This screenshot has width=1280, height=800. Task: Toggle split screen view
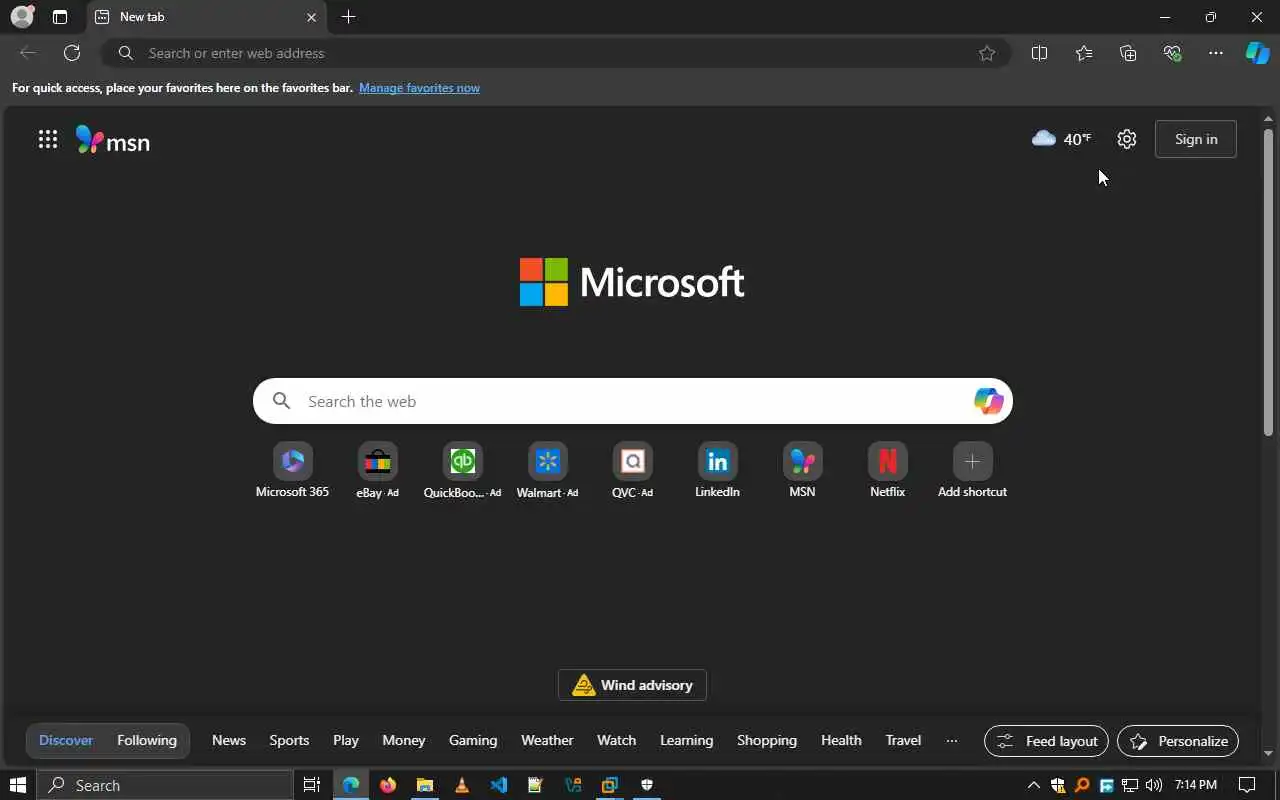click(1039, 53)
